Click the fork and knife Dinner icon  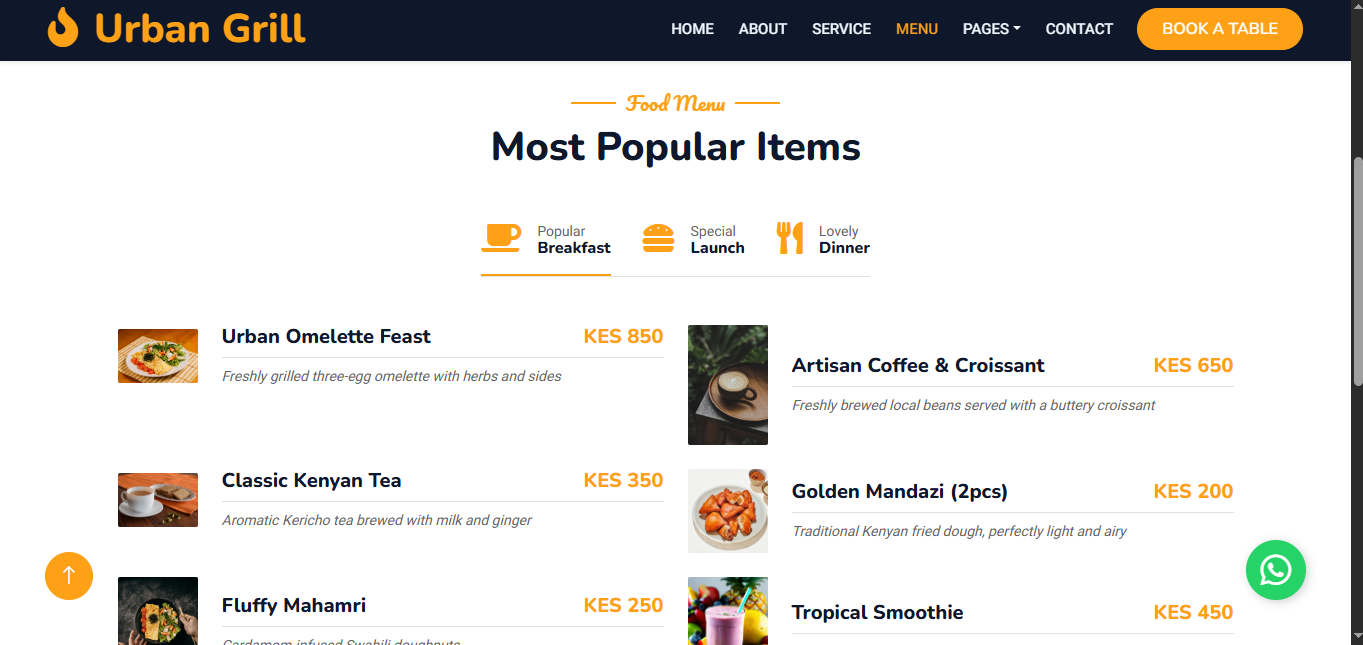click(x=791, y=237)
